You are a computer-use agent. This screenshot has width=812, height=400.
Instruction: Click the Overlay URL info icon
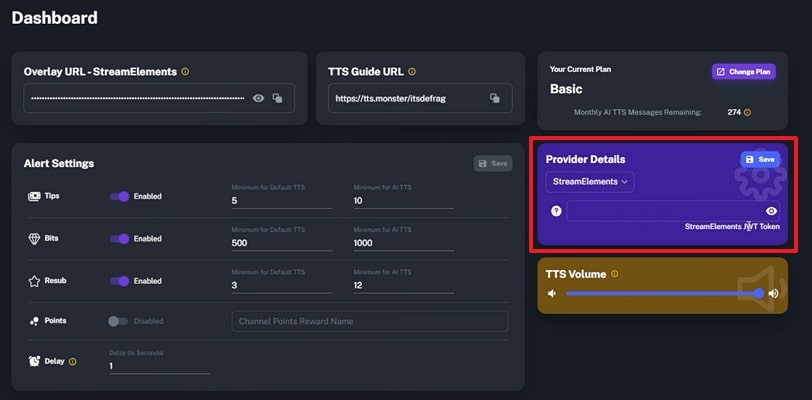pyautogui.click(x=185, y=72)
